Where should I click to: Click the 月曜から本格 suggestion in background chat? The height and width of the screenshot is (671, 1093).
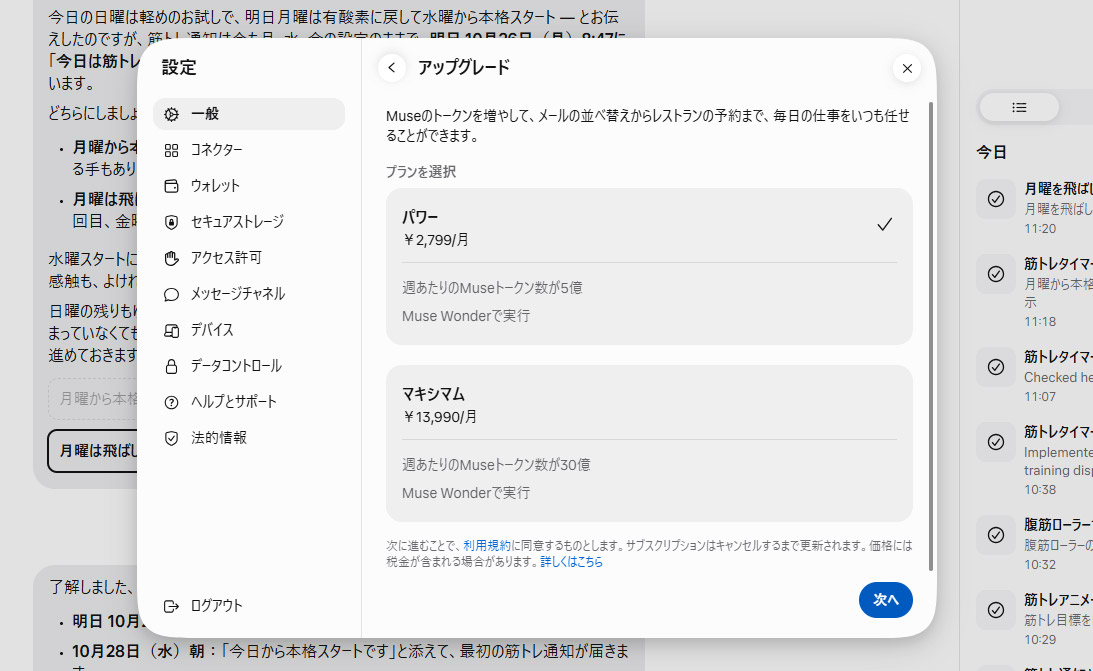click(x=93, y=399)
